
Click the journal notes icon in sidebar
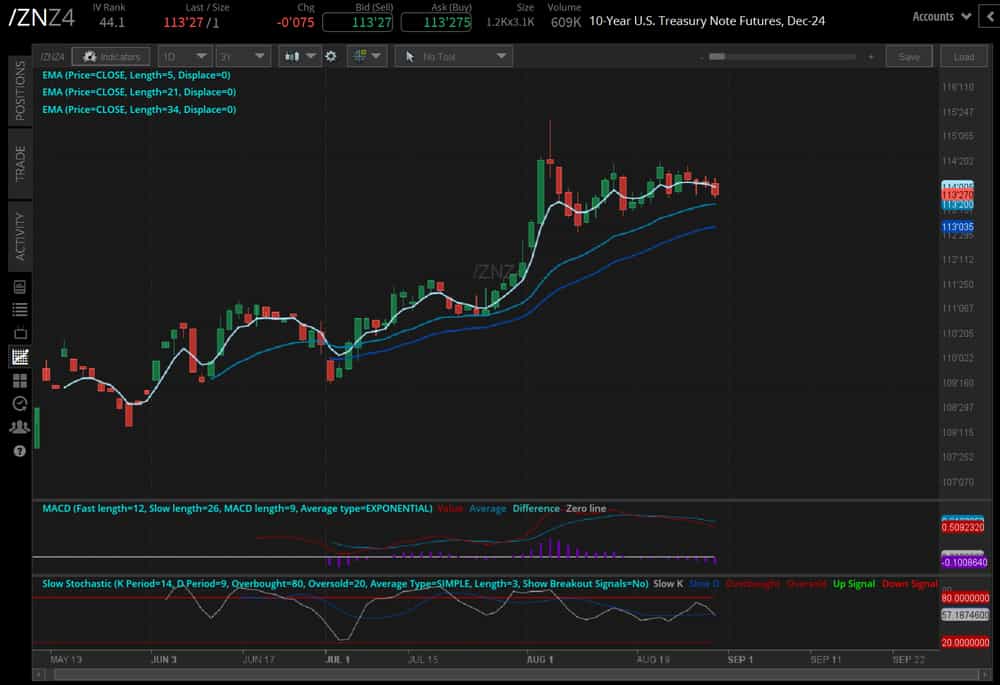click(x=18, y=285)
